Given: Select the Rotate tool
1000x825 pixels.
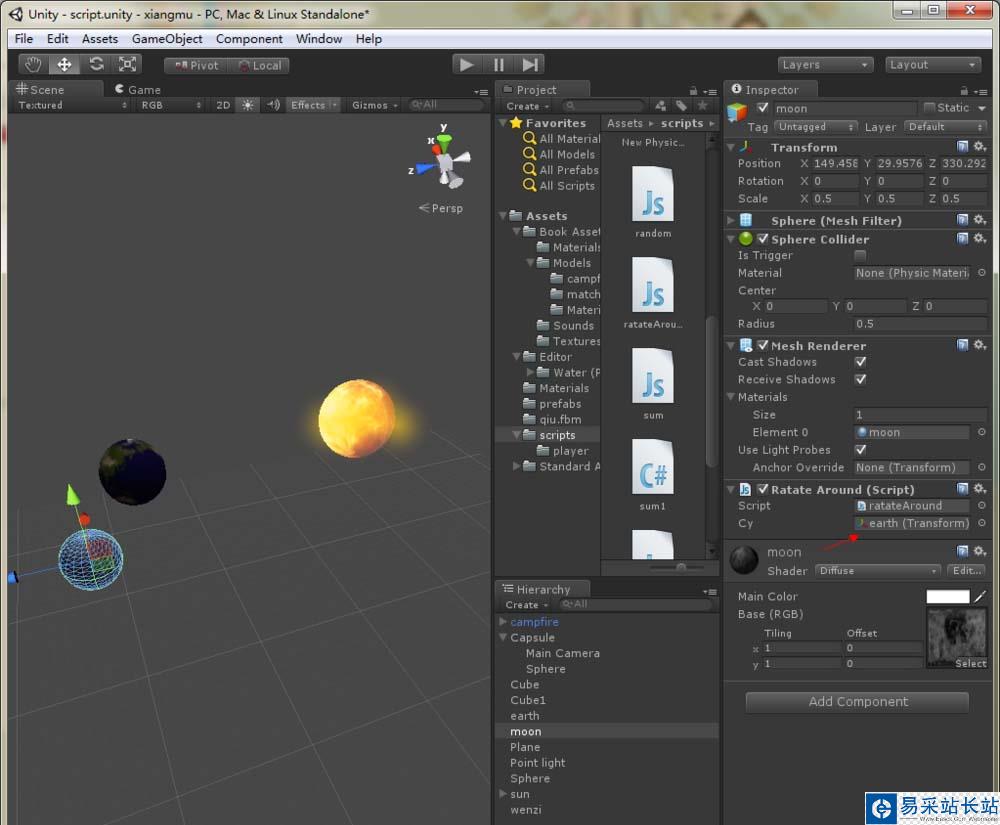Looking at the screenshot, I should click(96, 65).
